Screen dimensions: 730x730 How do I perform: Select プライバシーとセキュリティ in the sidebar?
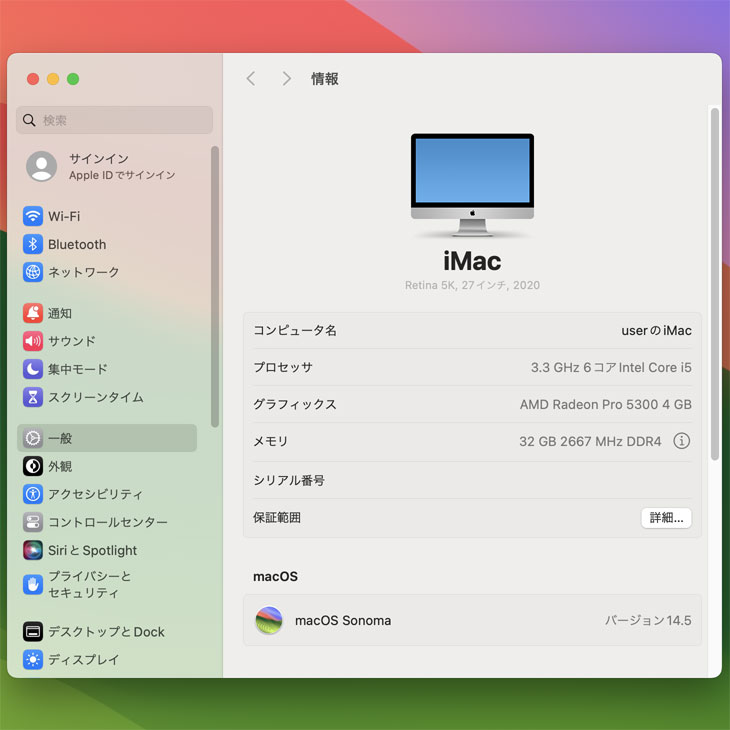point(107,585)
